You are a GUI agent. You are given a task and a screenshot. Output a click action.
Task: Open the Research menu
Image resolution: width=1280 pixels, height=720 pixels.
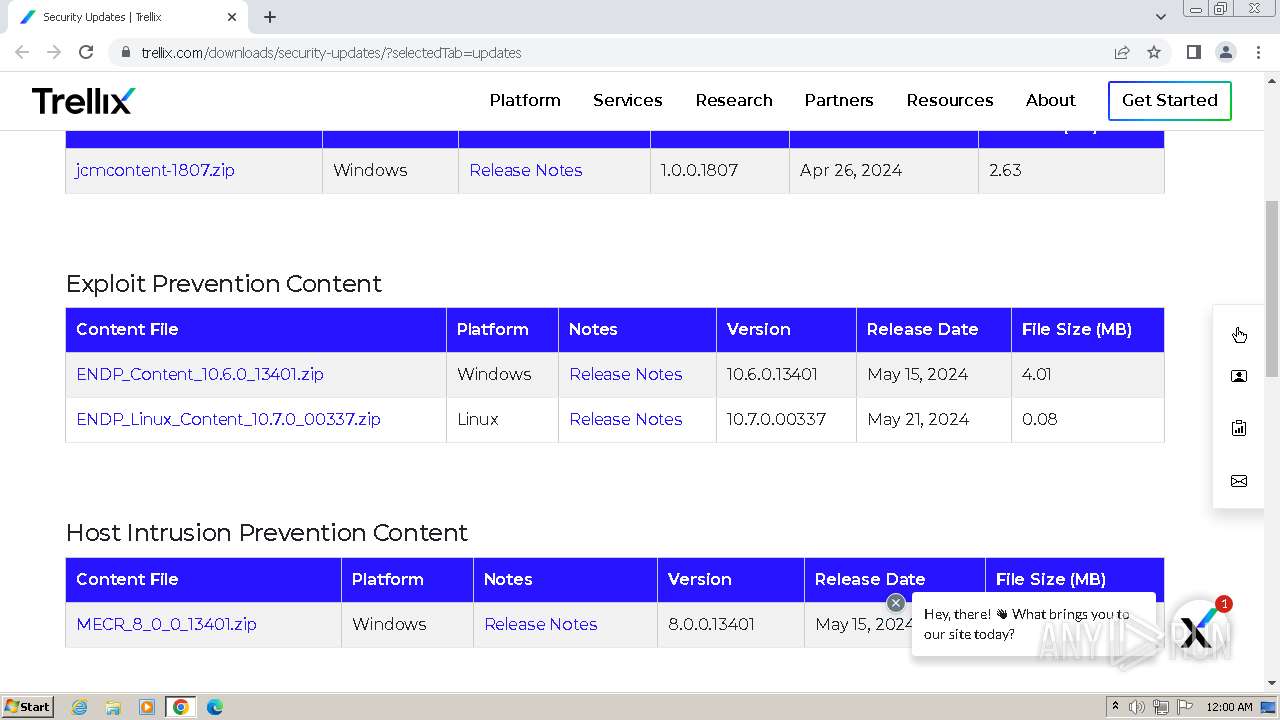[x=734, y=100]
